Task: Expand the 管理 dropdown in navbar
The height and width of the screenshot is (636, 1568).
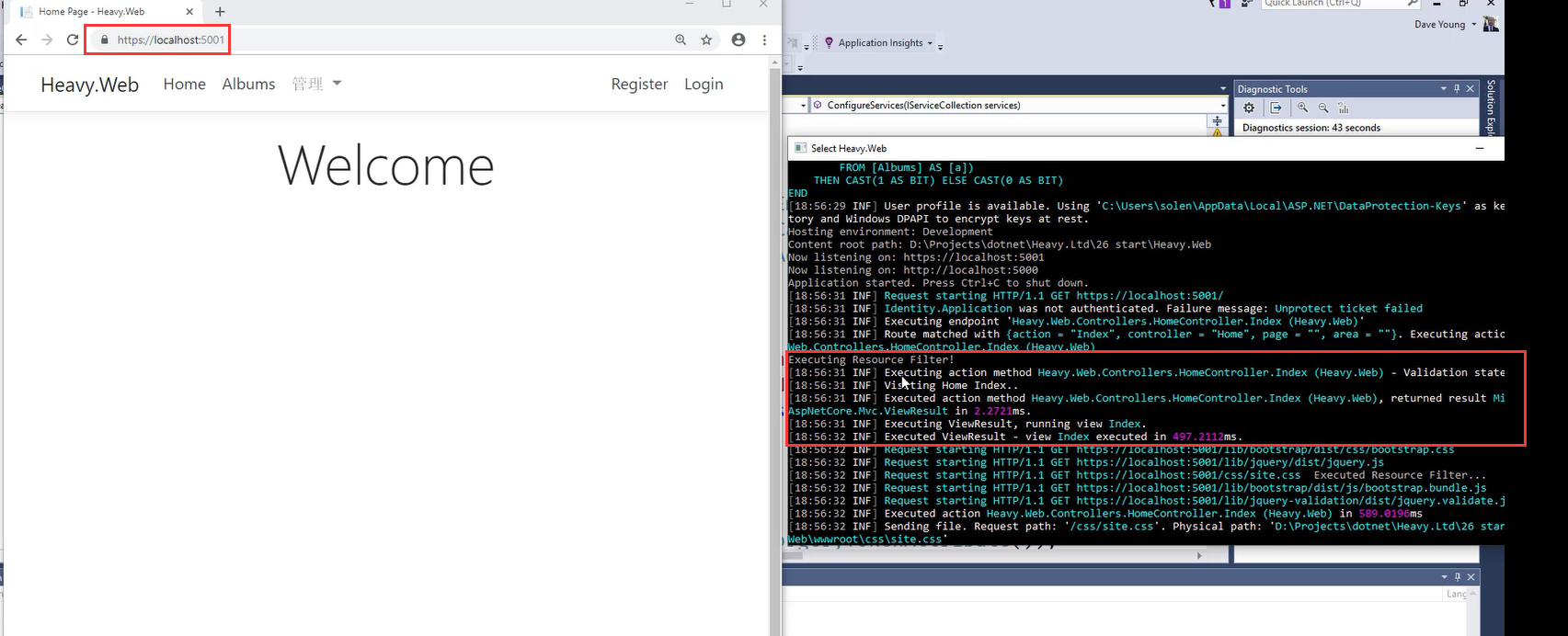Action: [x=316, y=84]
